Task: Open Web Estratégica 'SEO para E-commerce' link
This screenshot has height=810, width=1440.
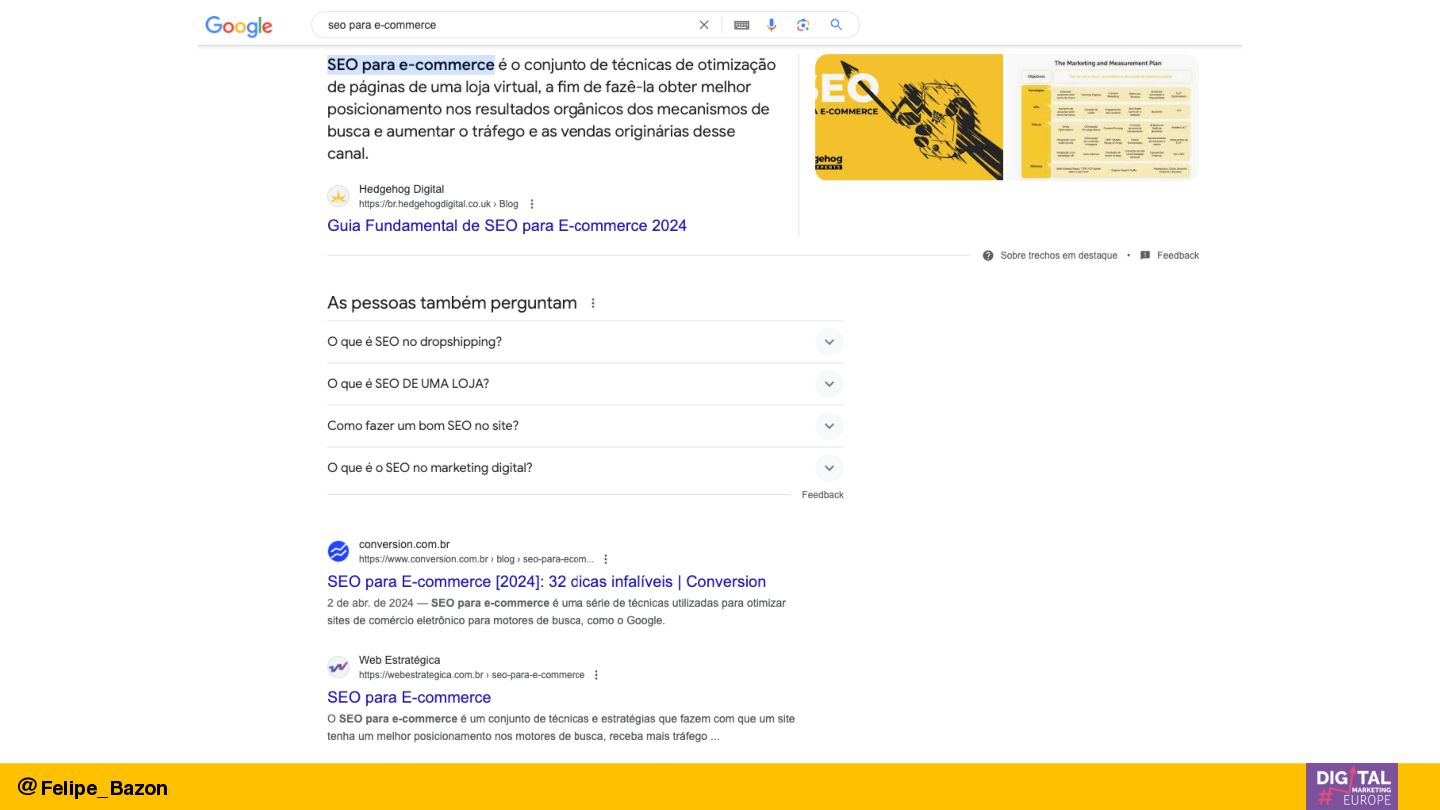Action: tap(409, 698)
